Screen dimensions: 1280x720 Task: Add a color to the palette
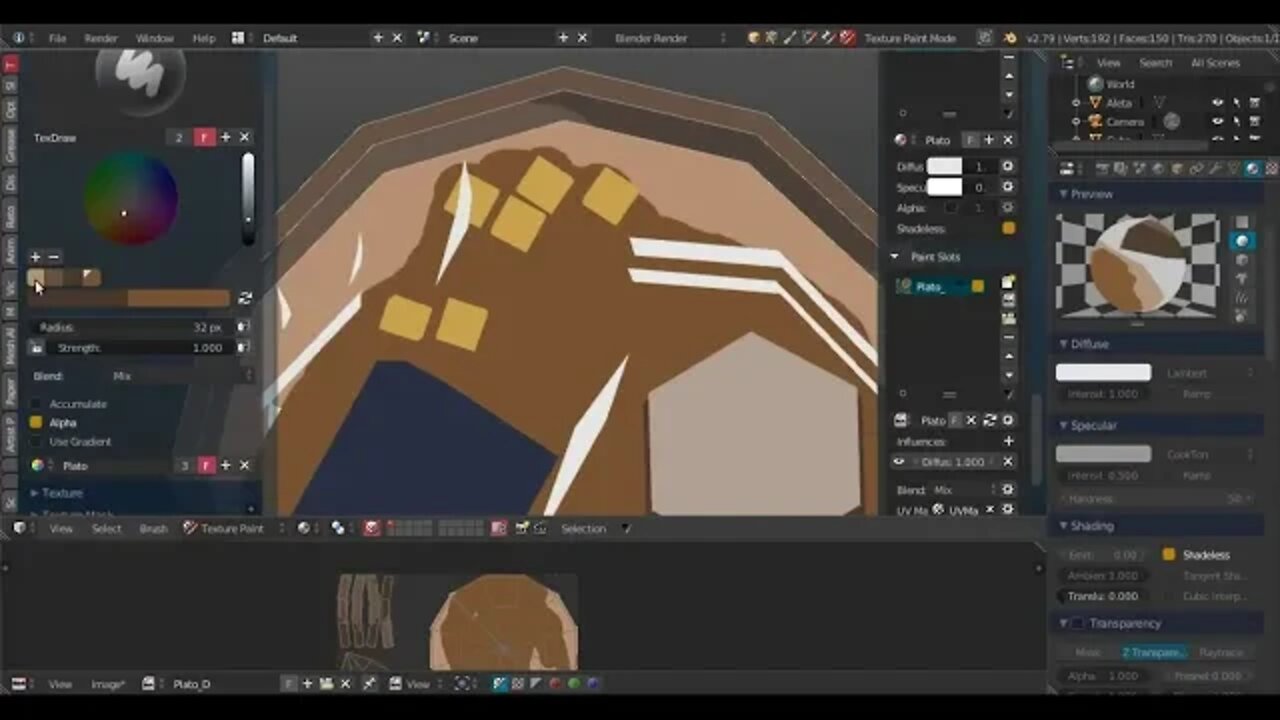coord(36,257)
